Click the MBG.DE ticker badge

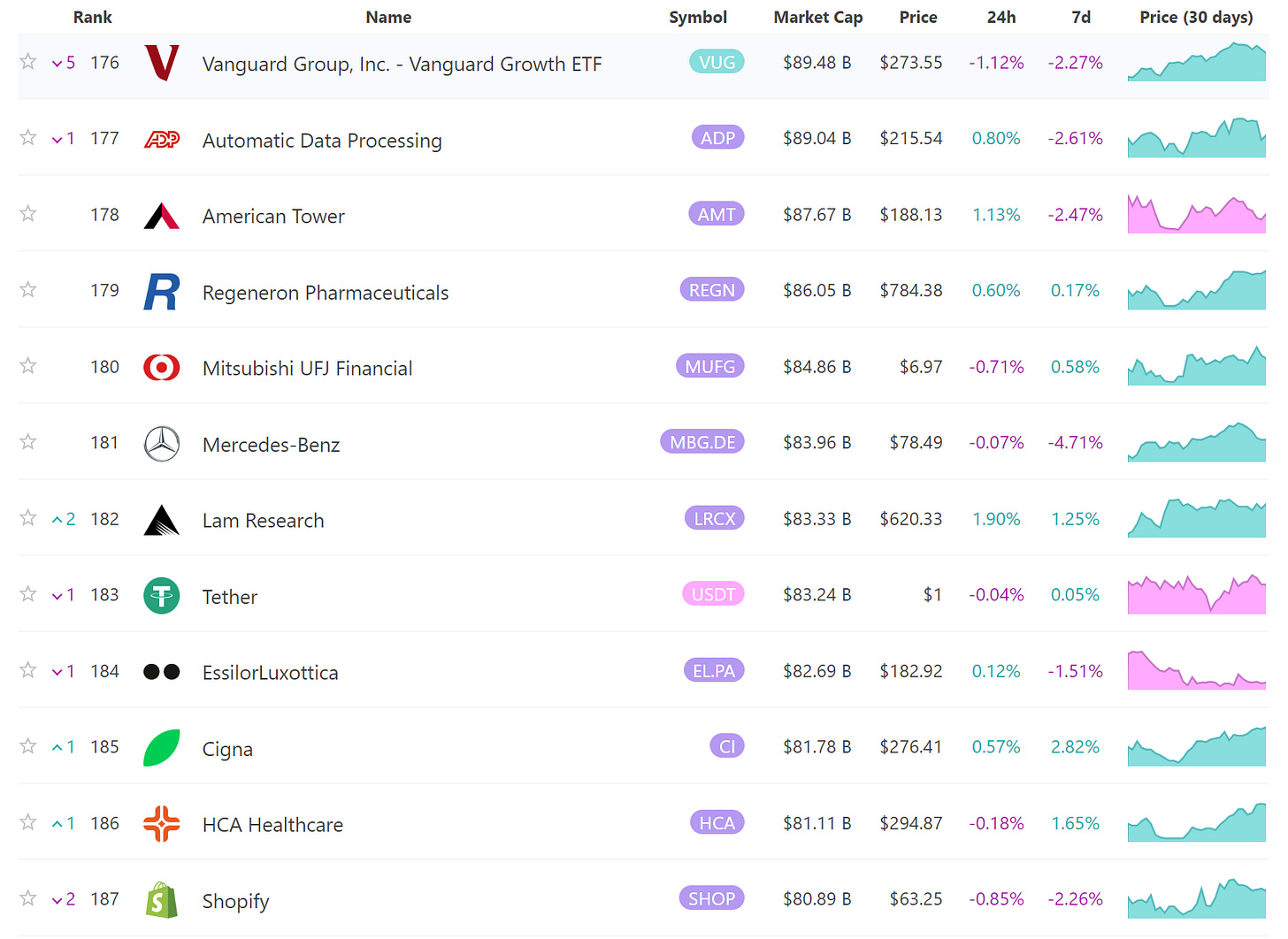702,442
